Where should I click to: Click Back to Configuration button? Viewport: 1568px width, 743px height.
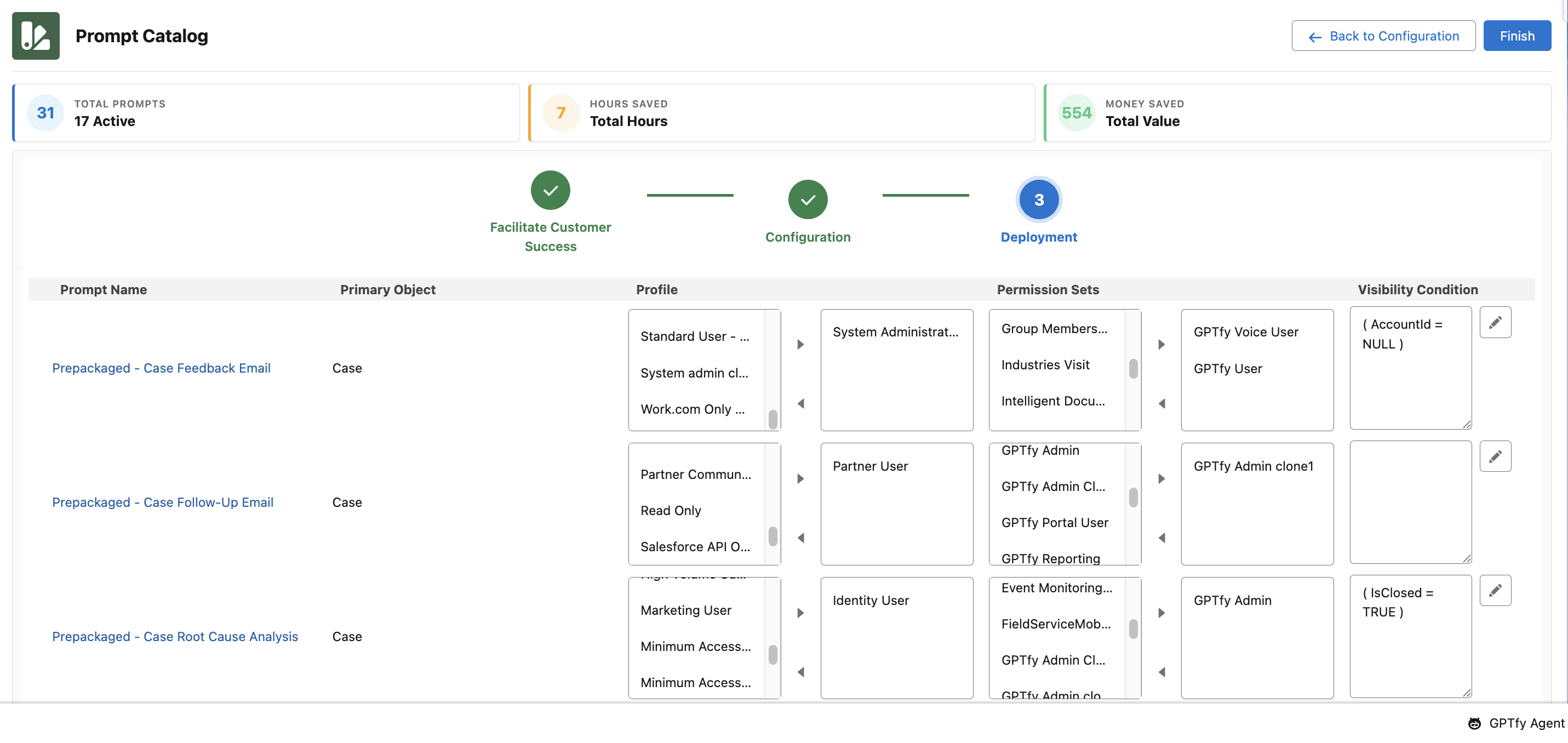tap(1382, 36)
